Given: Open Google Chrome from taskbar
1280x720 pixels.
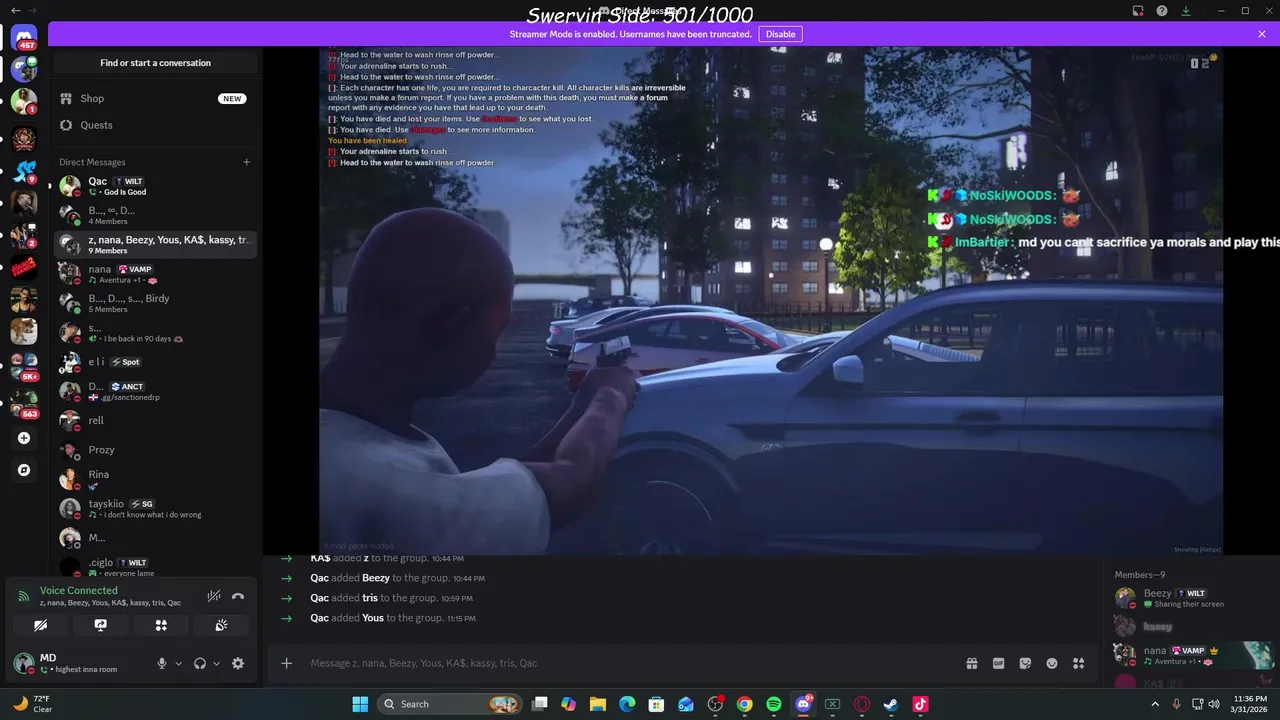Looking at the screenshot, I should 745,704.
